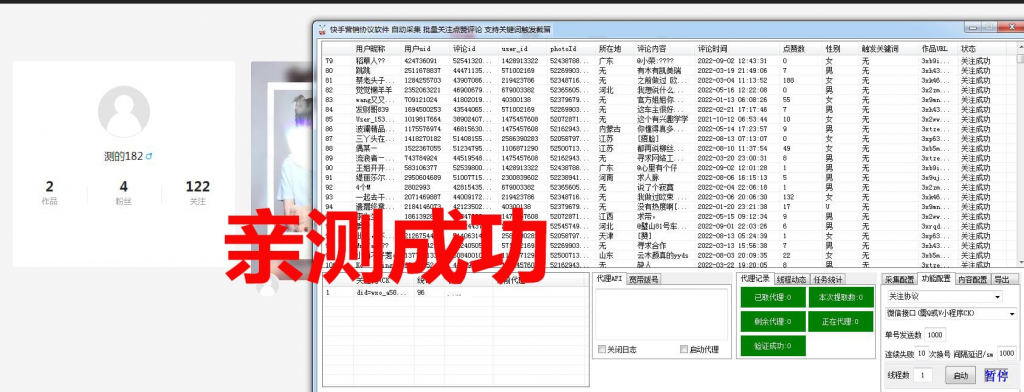Switch to the 宽带拨号 tab
Screen dimensions: 1024x392
tap(644, 279)
